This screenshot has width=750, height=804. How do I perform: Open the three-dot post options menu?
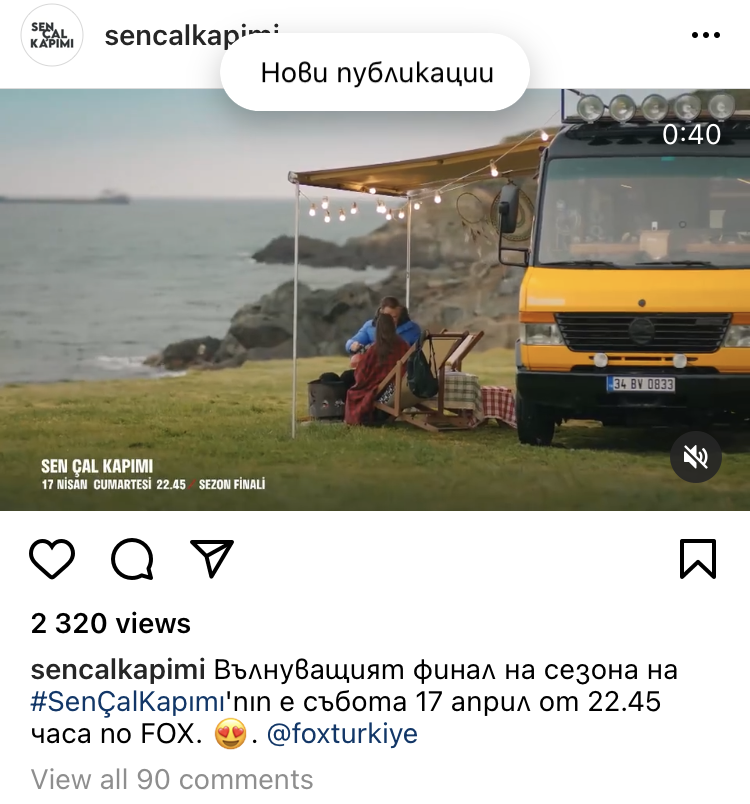click(x=706, y=35)
